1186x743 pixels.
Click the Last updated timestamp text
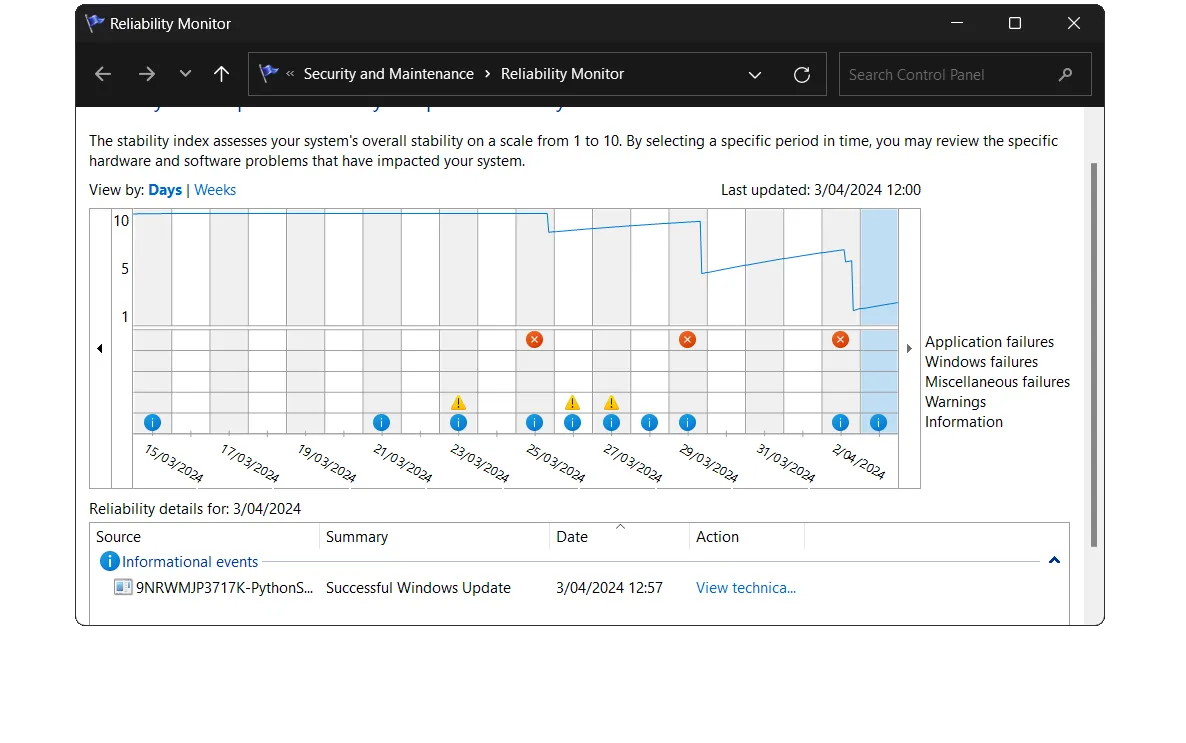[x=821, y=190]
